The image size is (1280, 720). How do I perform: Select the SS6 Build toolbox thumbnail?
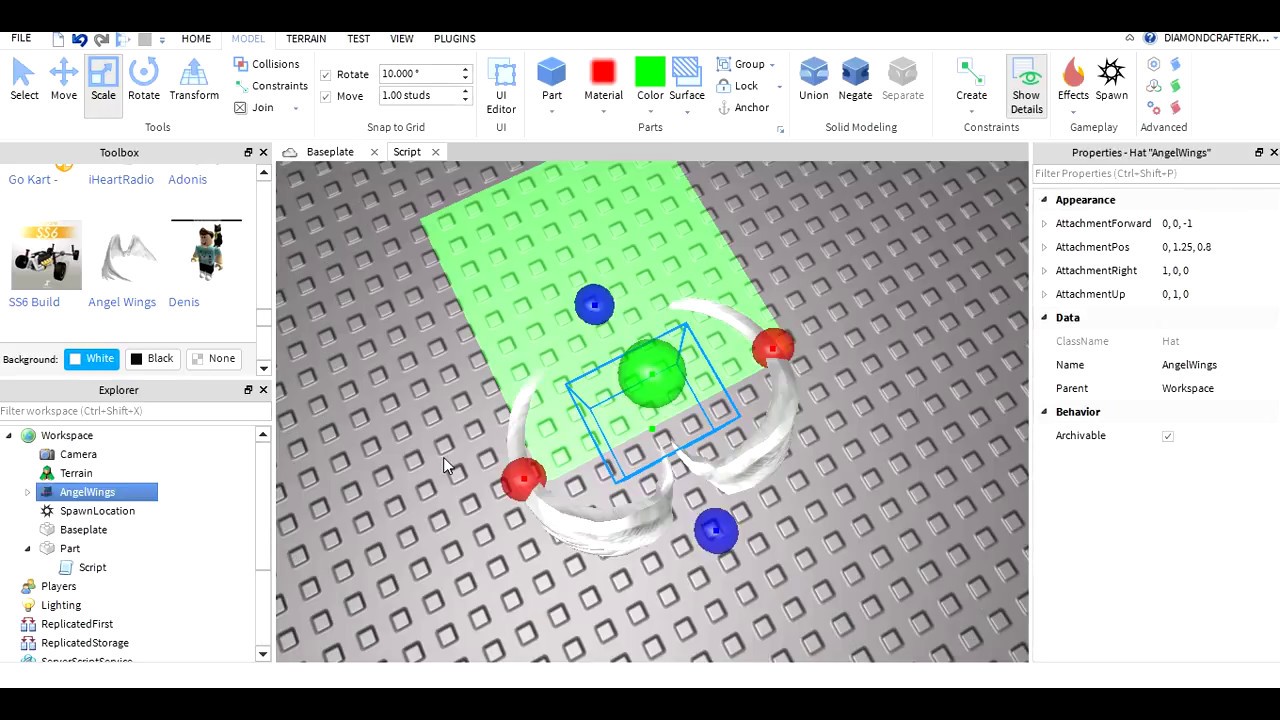45,257
